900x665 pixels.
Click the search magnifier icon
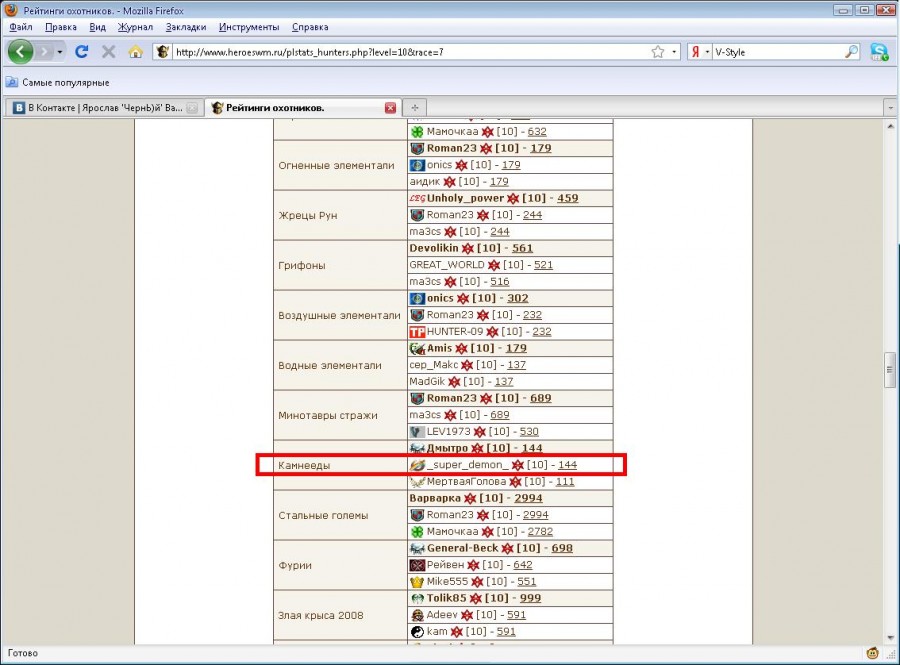click(852, 51)
